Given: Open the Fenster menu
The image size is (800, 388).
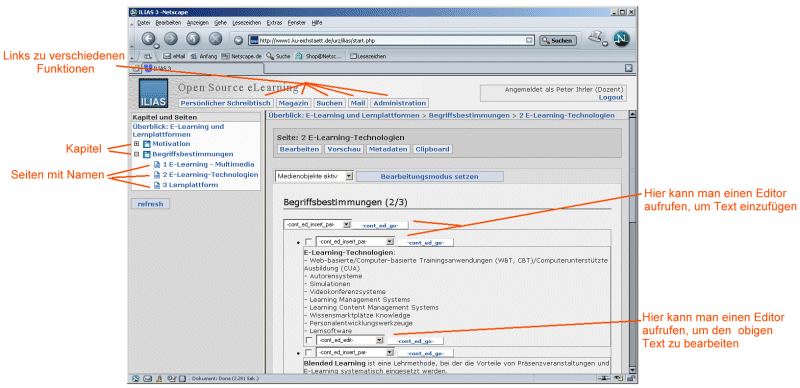Looking at the screenshot, I should (297, 22).
